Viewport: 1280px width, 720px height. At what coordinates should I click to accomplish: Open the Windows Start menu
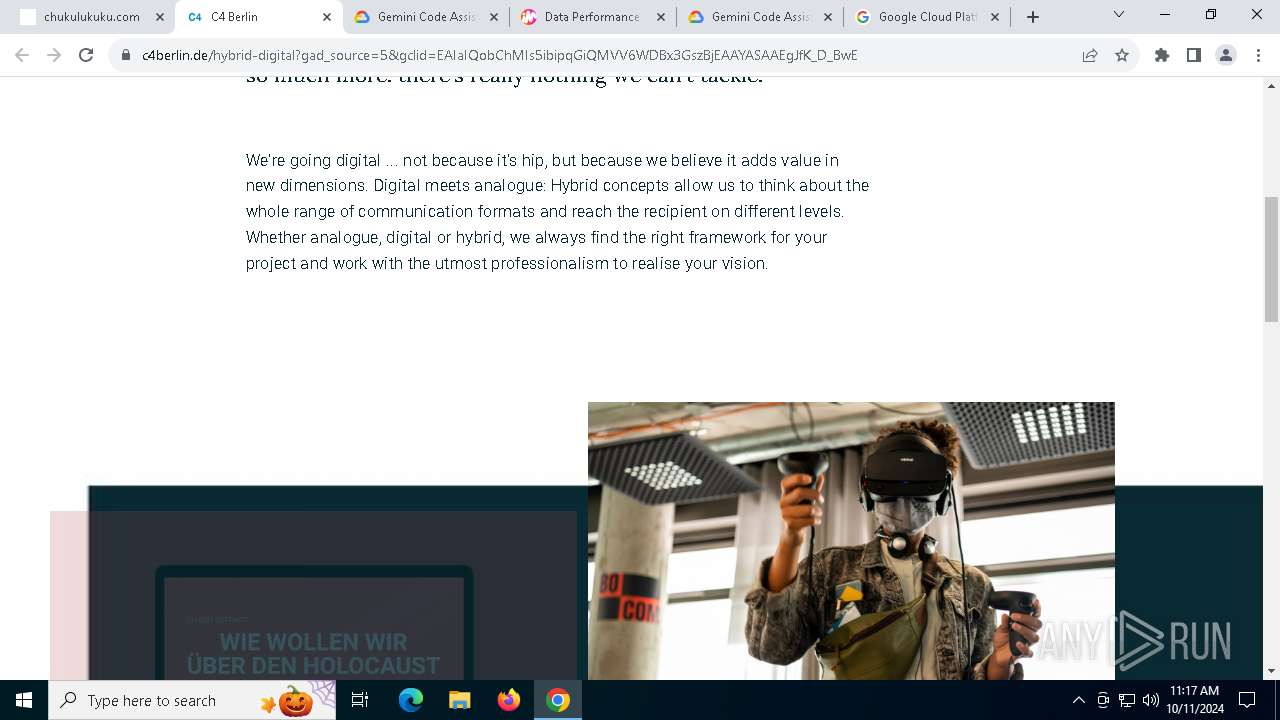click(x=24, y=700)
